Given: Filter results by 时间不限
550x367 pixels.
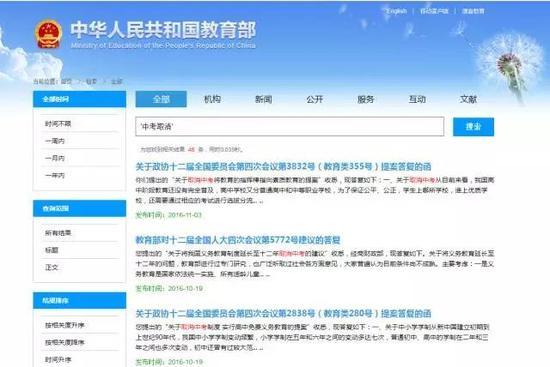Looking at the screenshot, I should click(58, 124).
